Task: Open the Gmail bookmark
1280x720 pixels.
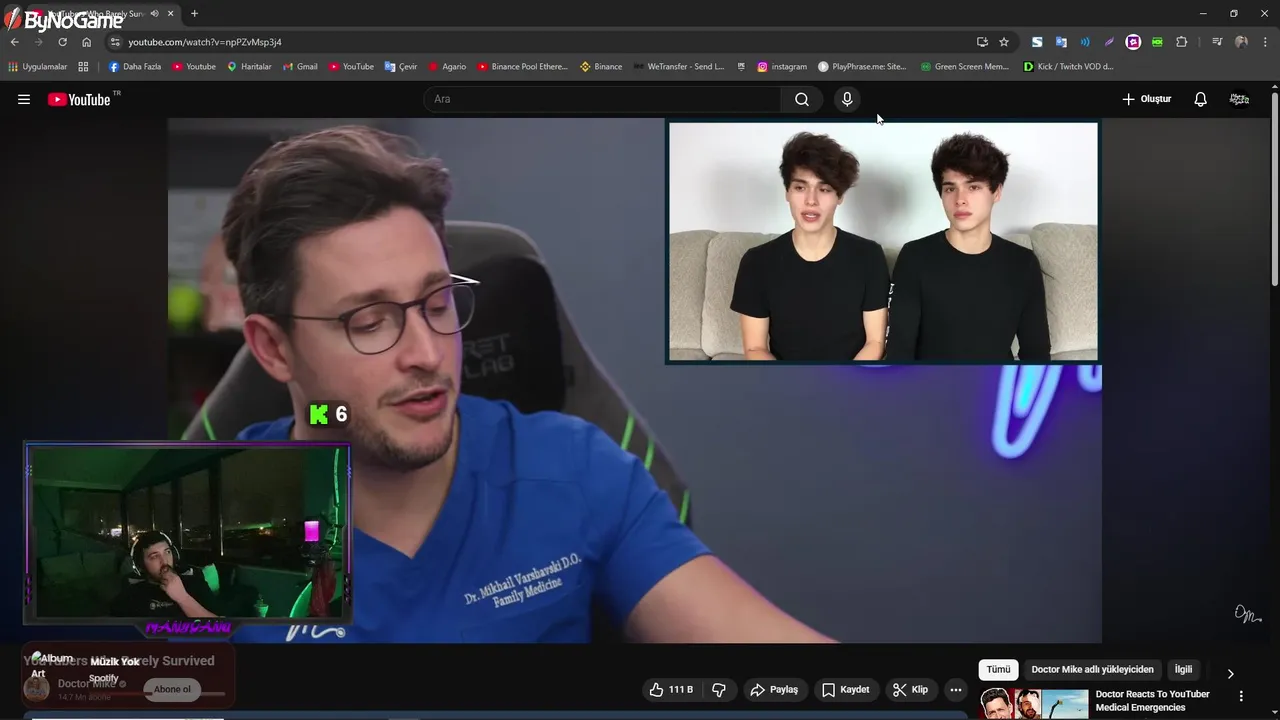Action: pyautogui.click(x=300, y=67)
